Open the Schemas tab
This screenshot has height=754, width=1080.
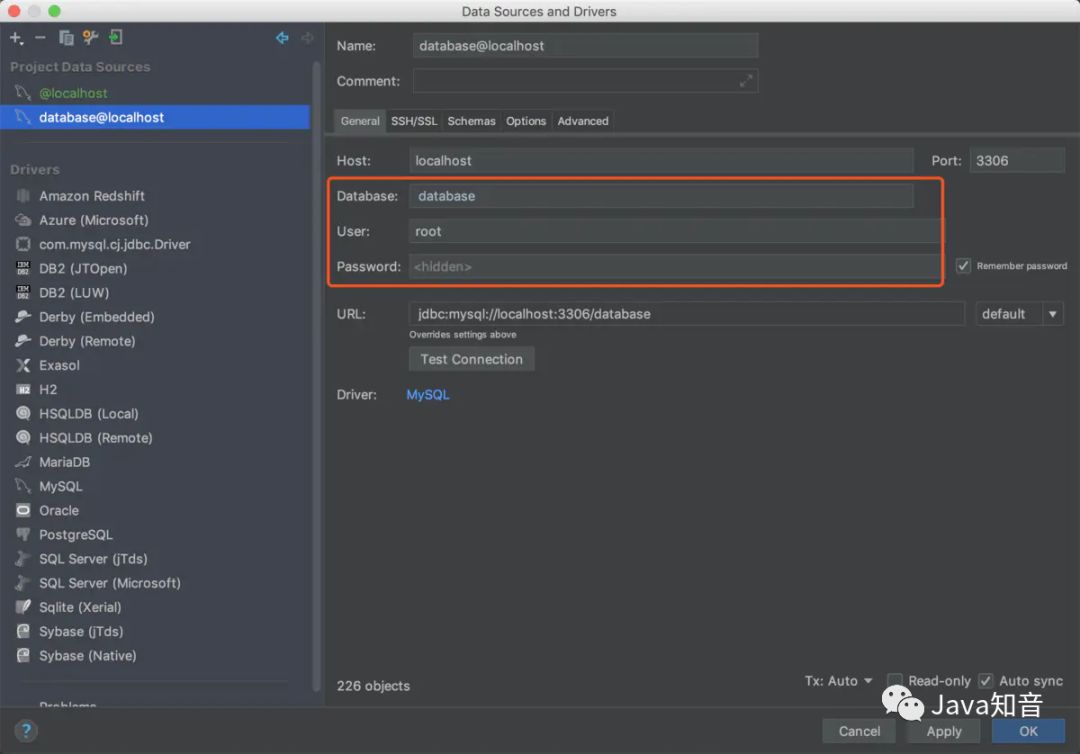pyautogui.click(x=471, y=120)
